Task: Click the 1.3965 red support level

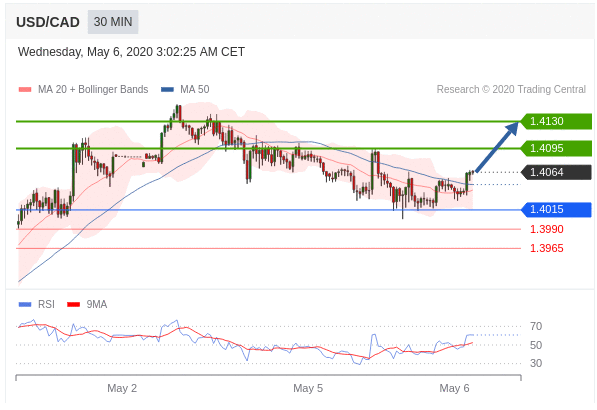Action: 547,248
